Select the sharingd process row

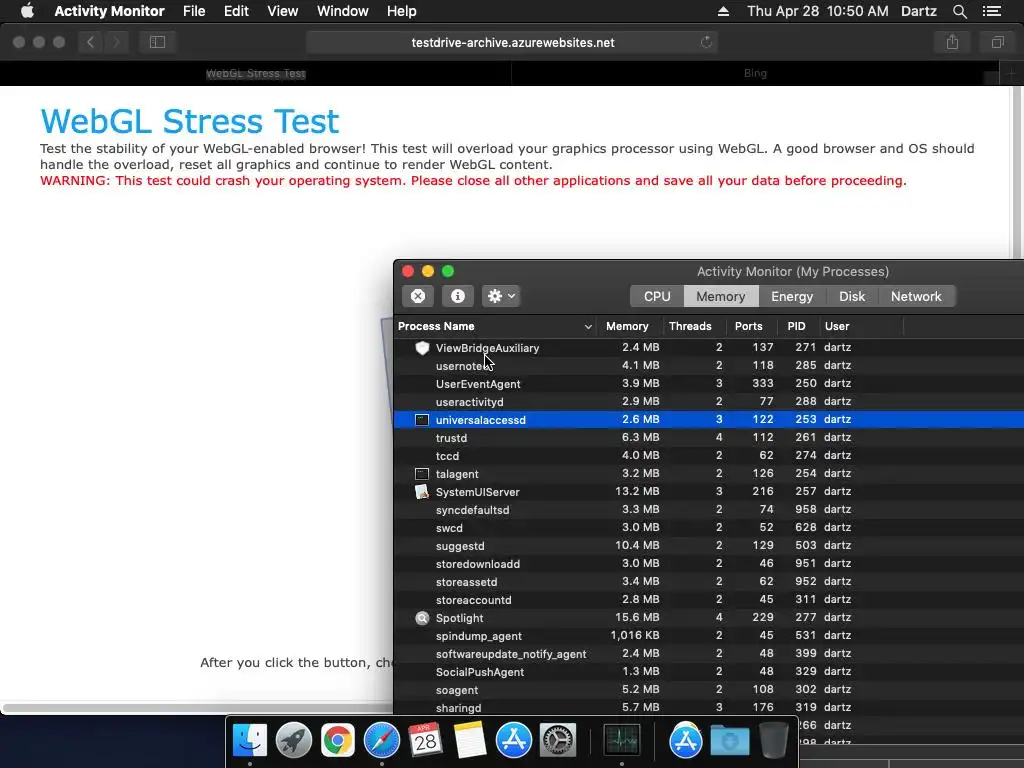pos(709,707)
